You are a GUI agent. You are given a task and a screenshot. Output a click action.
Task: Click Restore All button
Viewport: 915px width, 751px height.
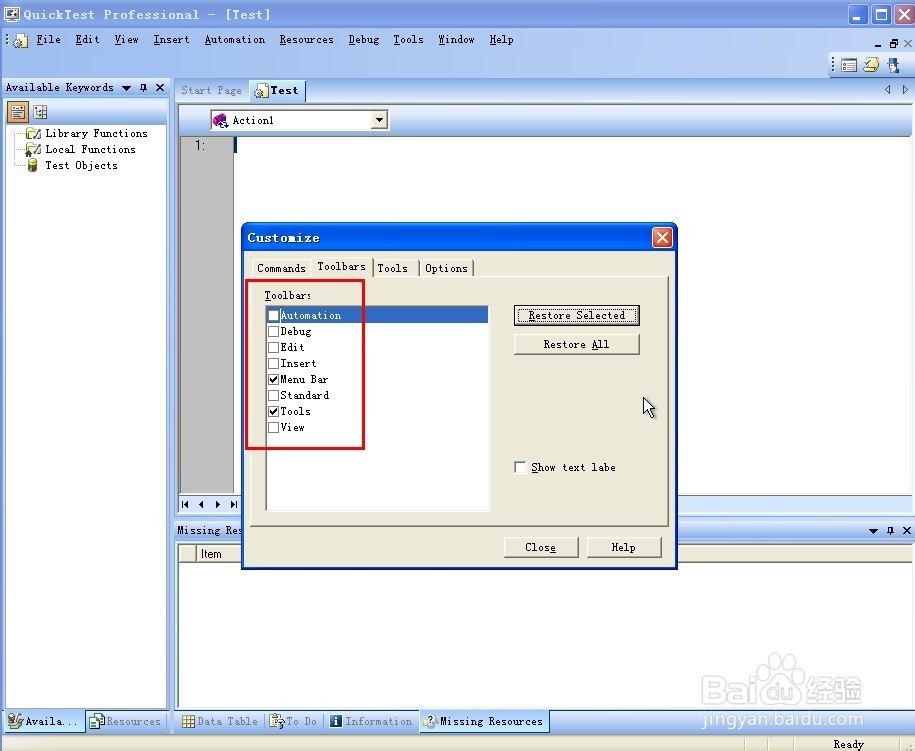pos(577,344)
